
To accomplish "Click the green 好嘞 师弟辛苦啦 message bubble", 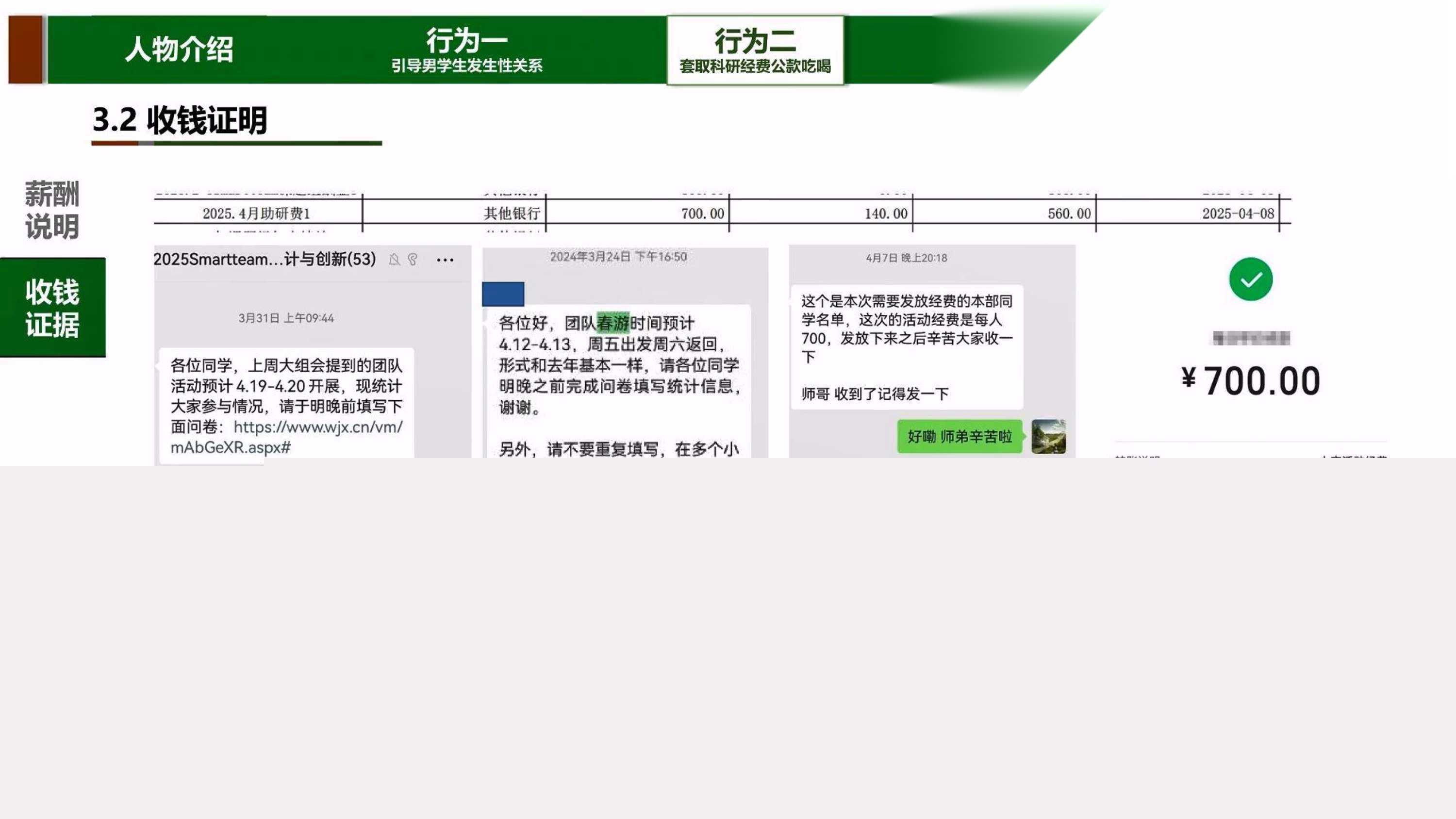I will (x=959, y=436).
